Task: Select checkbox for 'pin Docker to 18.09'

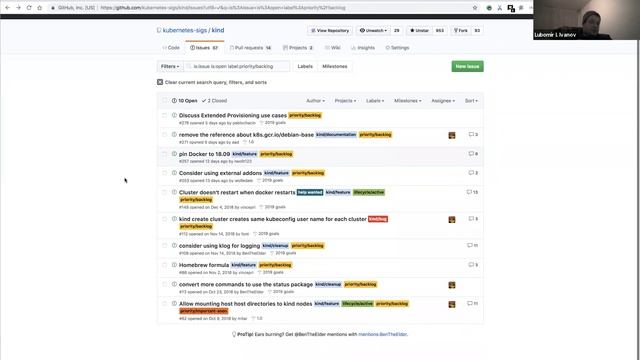Action: [x=164, y=154]
